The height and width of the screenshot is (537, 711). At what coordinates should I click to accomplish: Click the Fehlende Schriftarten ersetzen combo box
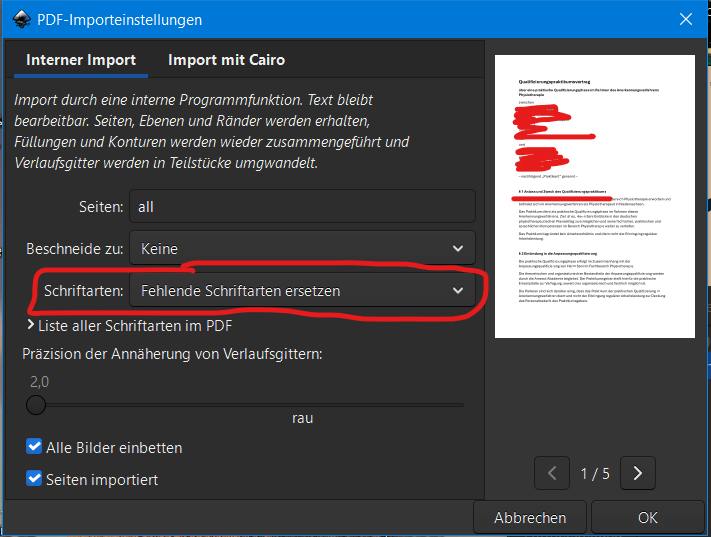(x=302, y=290)
